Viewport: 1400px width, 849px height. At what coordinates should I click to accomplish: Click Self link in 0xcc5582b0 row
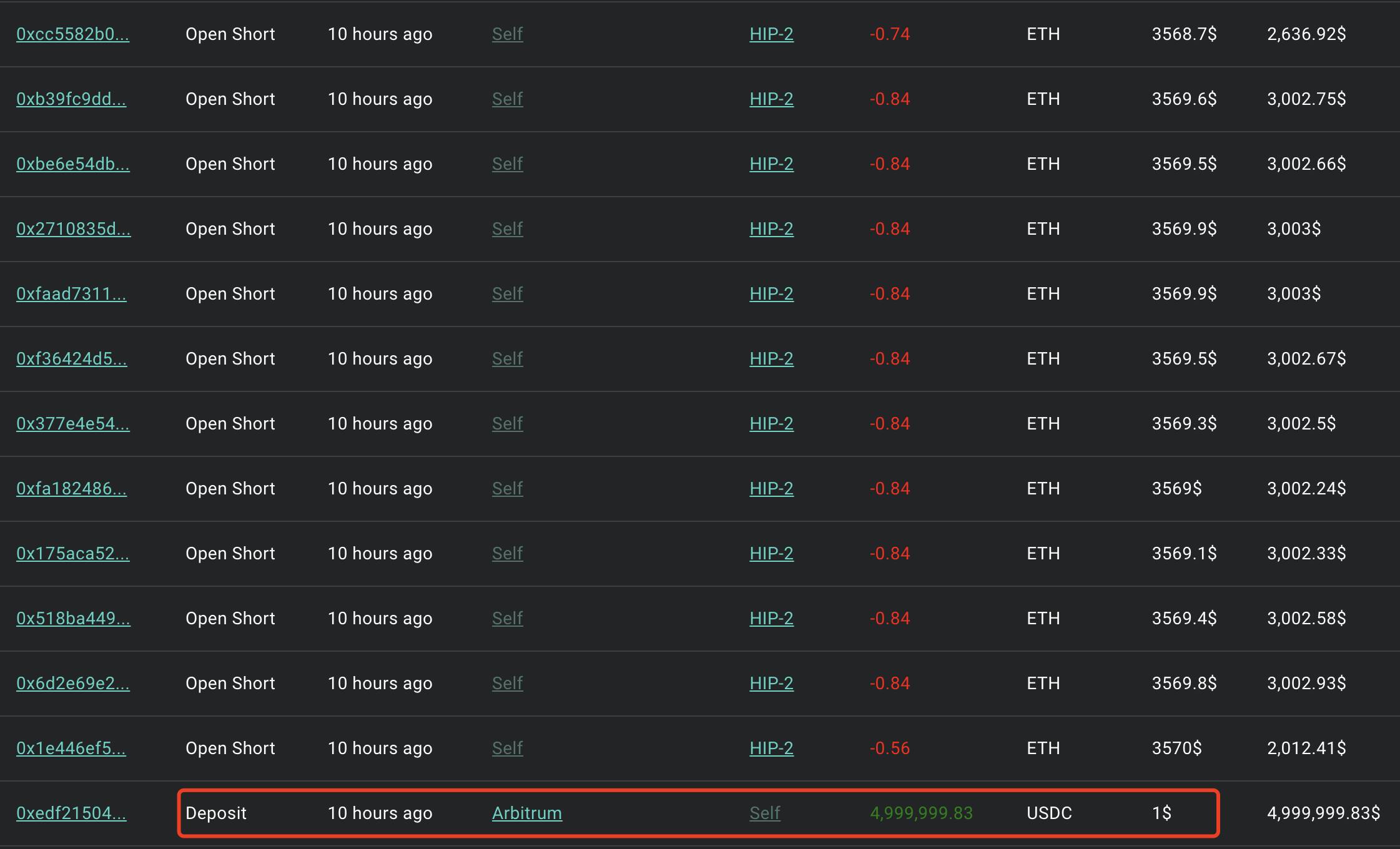click(508, 34)
